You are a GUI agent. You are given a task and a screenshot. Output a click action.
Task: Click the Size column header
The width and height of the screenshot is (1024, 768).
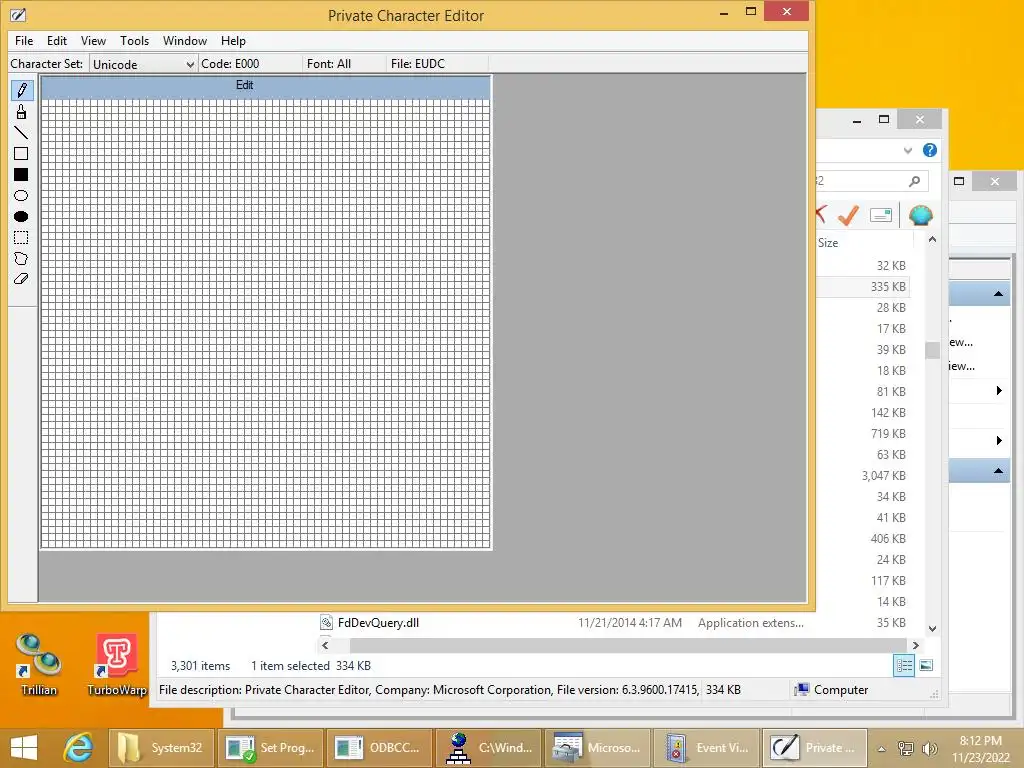[827, 243]
